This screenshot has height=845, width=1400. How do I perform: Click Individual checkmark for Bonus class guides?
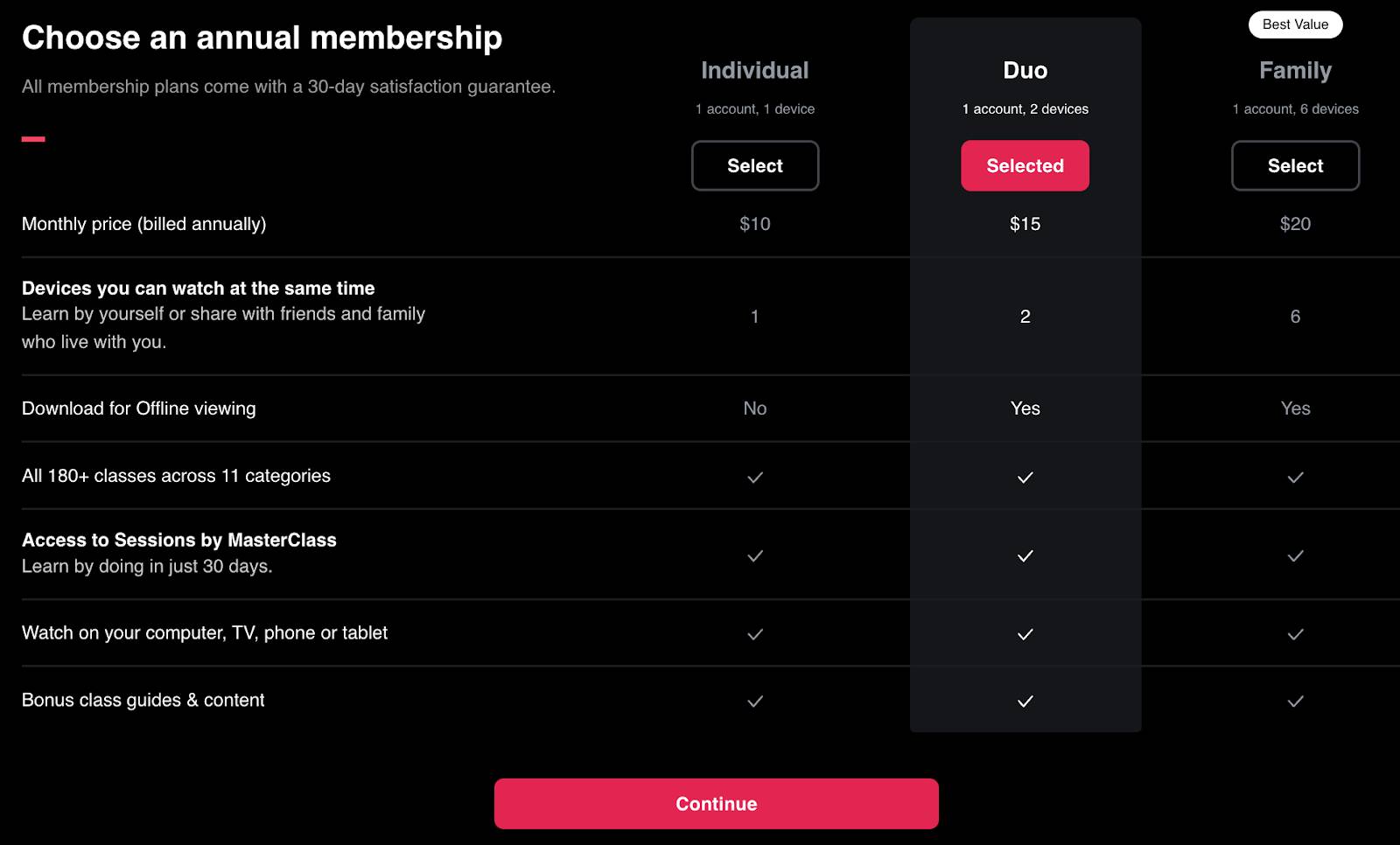[x=755, y=702]
